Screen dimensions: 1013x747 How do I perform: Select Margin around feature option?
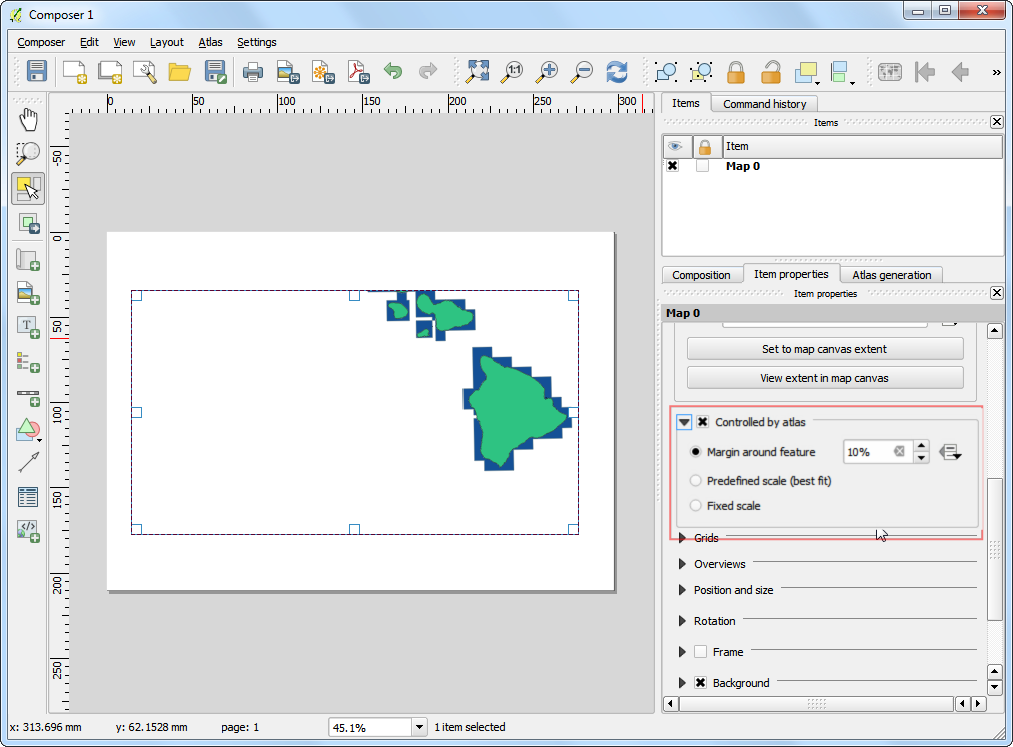click(695, 452)
